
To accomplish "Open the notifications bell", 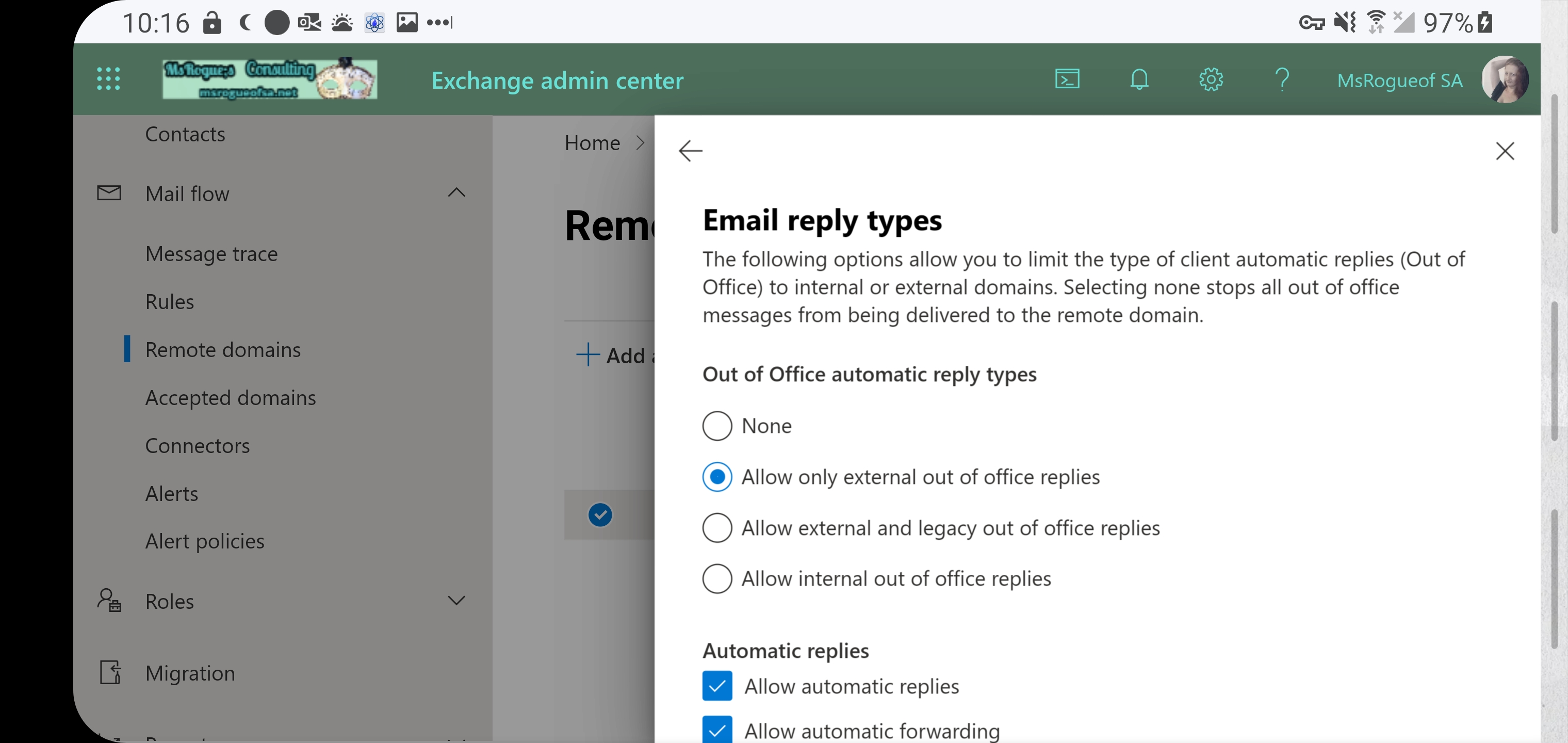I will [1139, 79].
